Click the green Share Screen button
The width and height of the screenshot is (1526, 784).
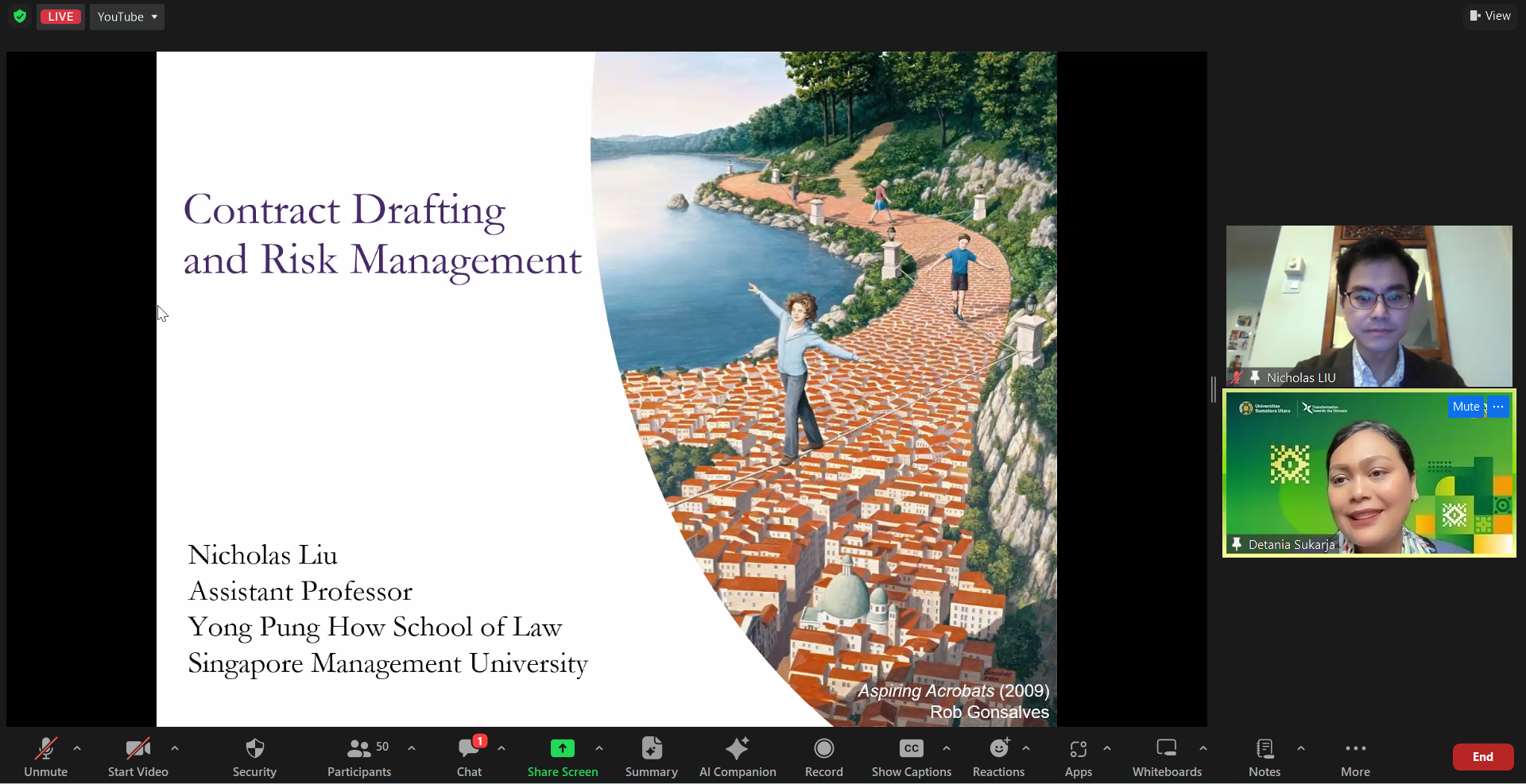[563, 757]
